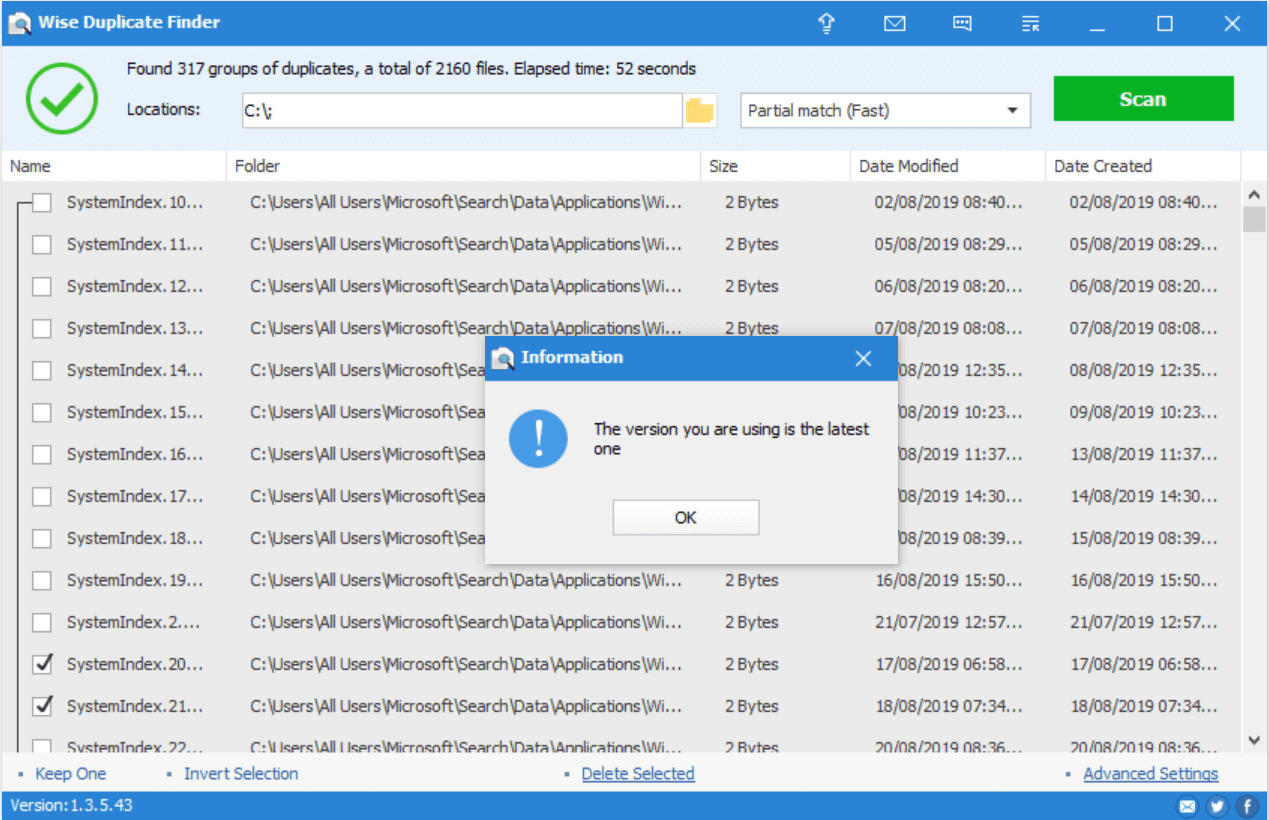The height and width of the screenshot is (820, 1269).
Task: Close the Information dialog with X
Action: pyautogui.click(x=863, y=358)
